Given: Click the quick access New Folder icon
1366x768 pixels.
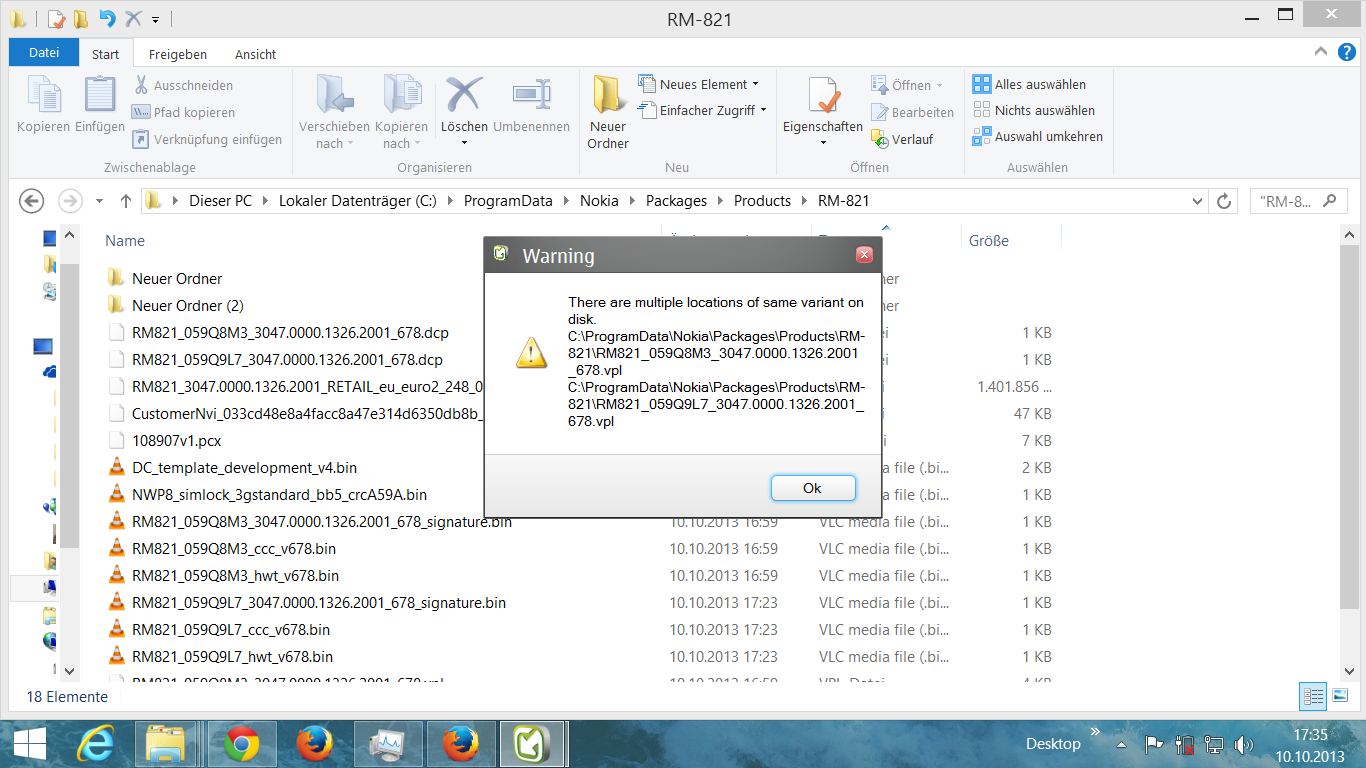Looking at the screenshot, I should 80,18.
